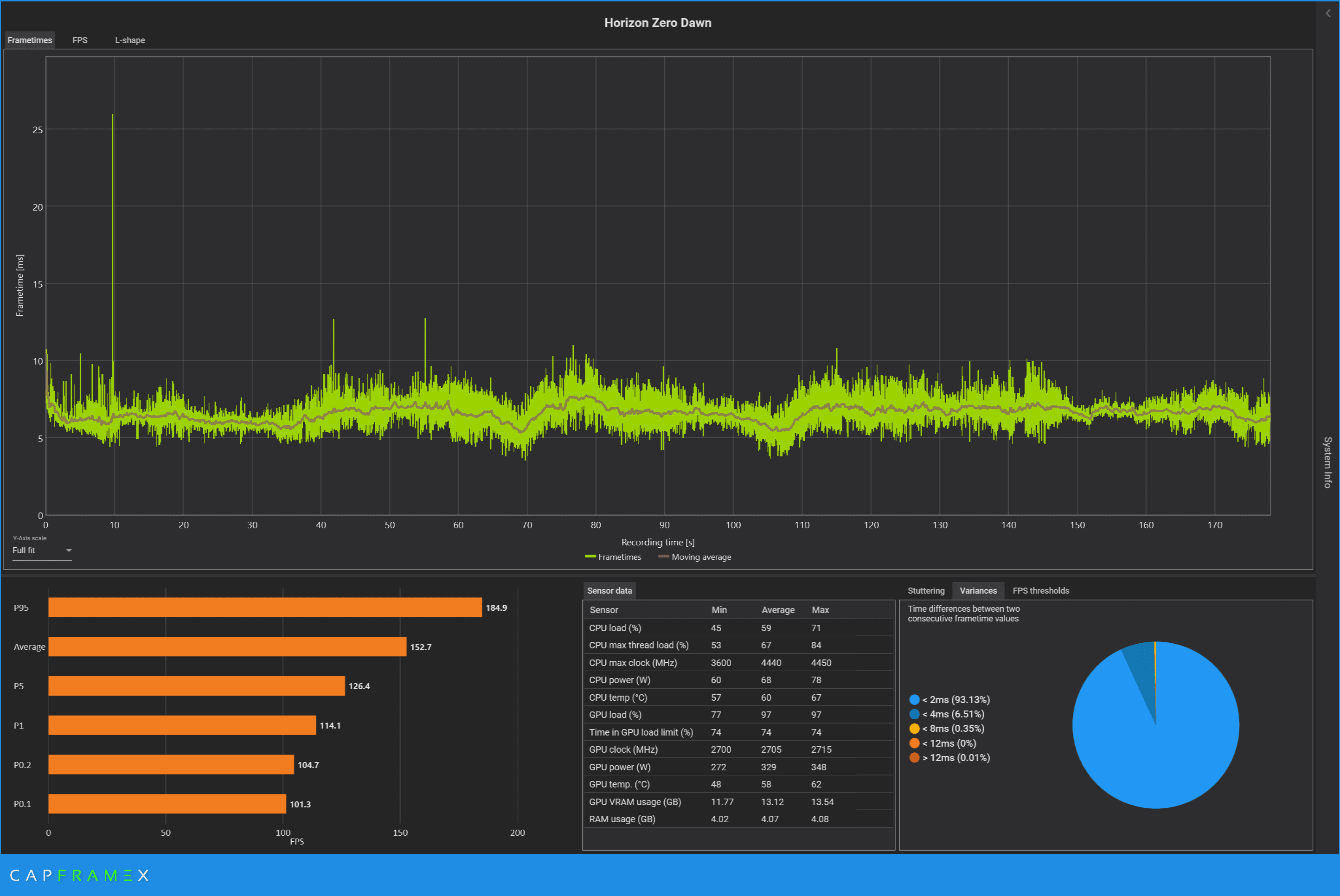Switch to the Frametimes tab
This screenshot has height=896, width=1340.
click(x=30, y=40)
